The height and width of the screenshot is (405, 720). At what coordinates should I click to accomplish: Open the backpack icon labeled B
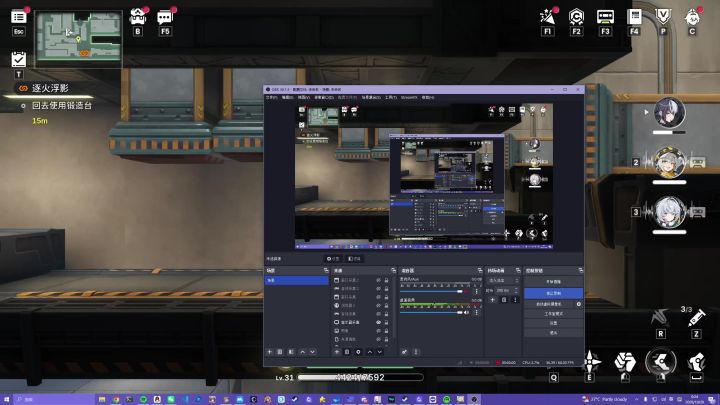coord(138,17)
